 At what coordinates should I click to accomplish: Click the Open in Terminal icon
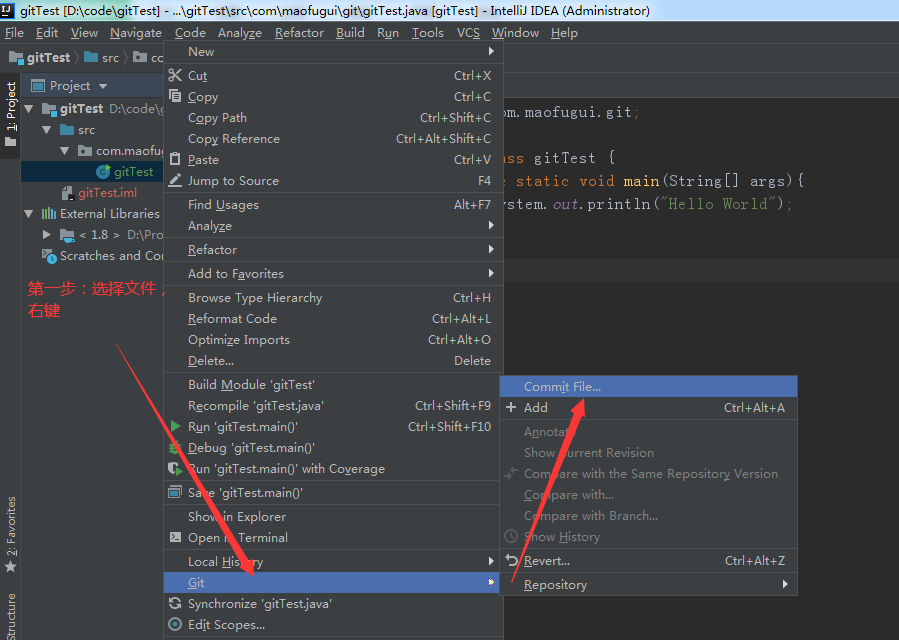[175, 537]
